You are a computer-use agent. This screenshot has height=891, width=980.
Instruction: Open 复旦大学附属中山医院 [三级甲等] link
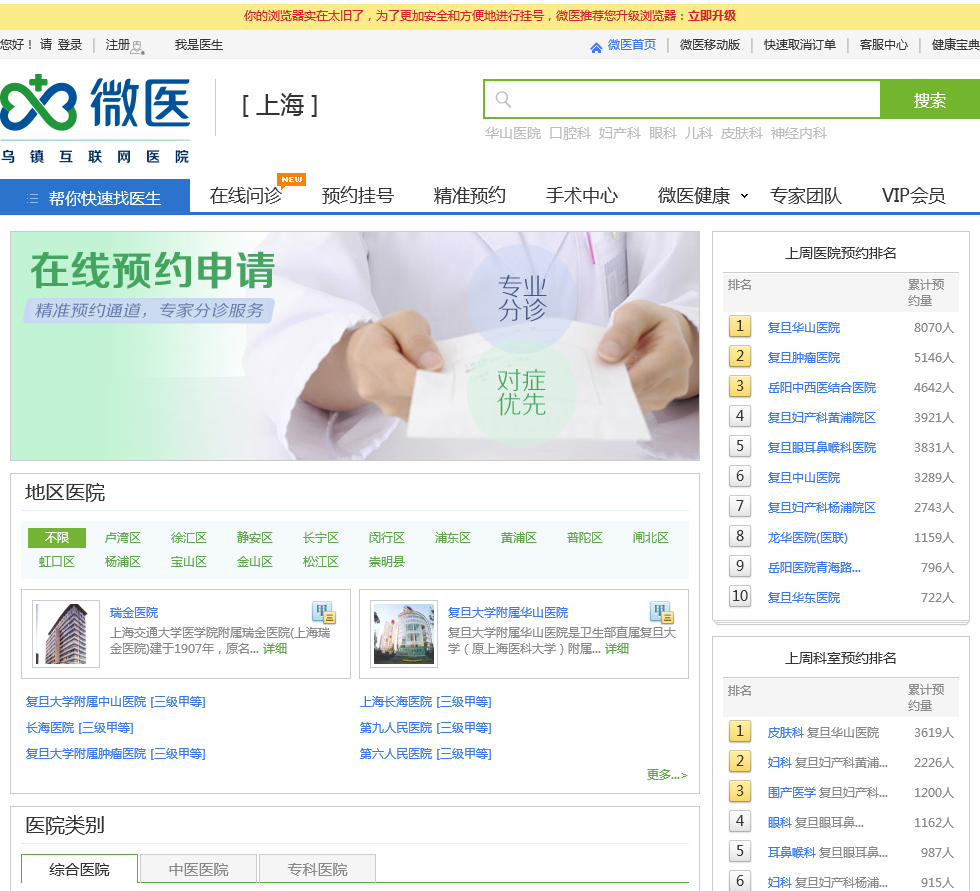116,702
